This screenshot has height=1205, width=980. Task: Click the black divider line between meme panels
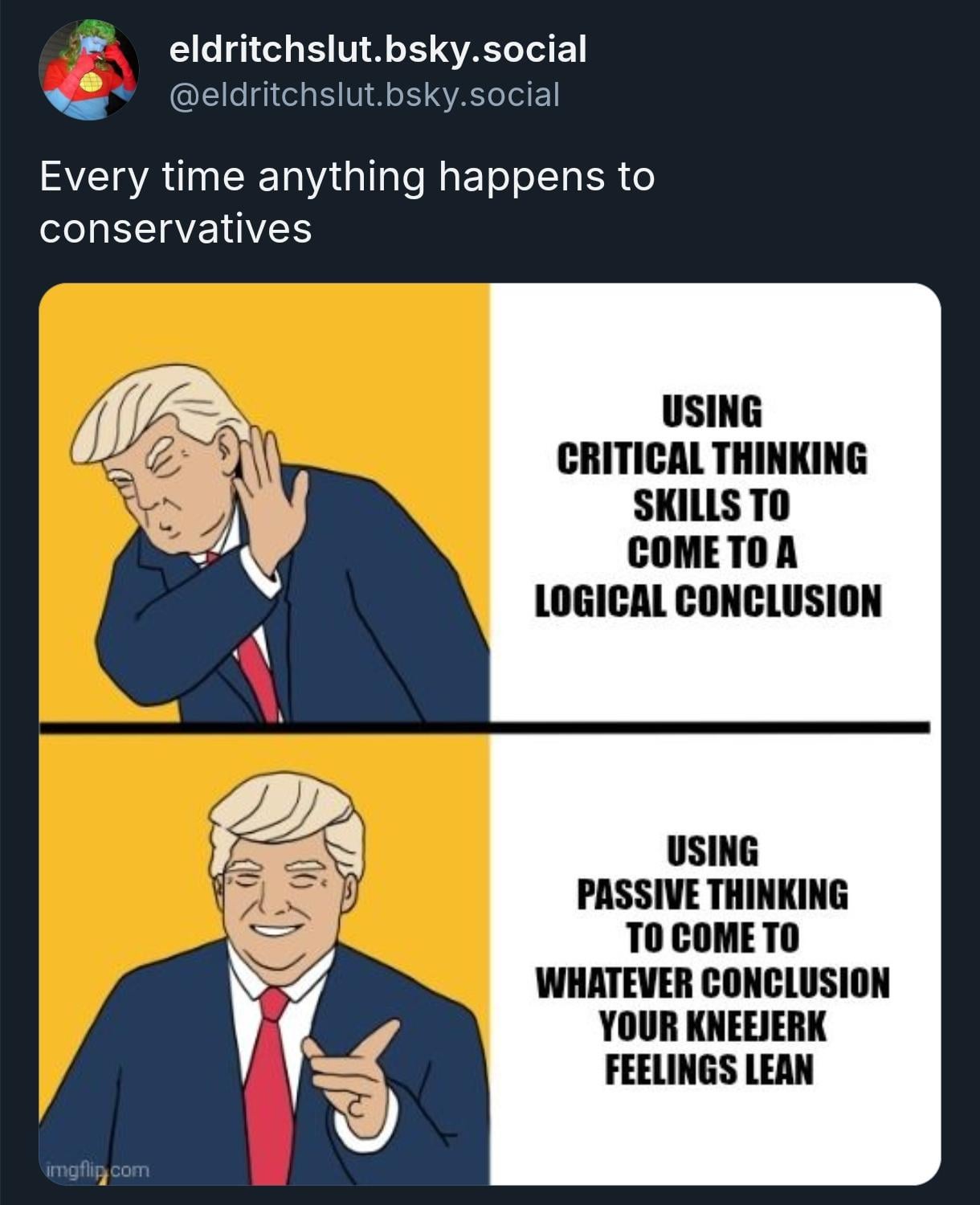point(484,728)
